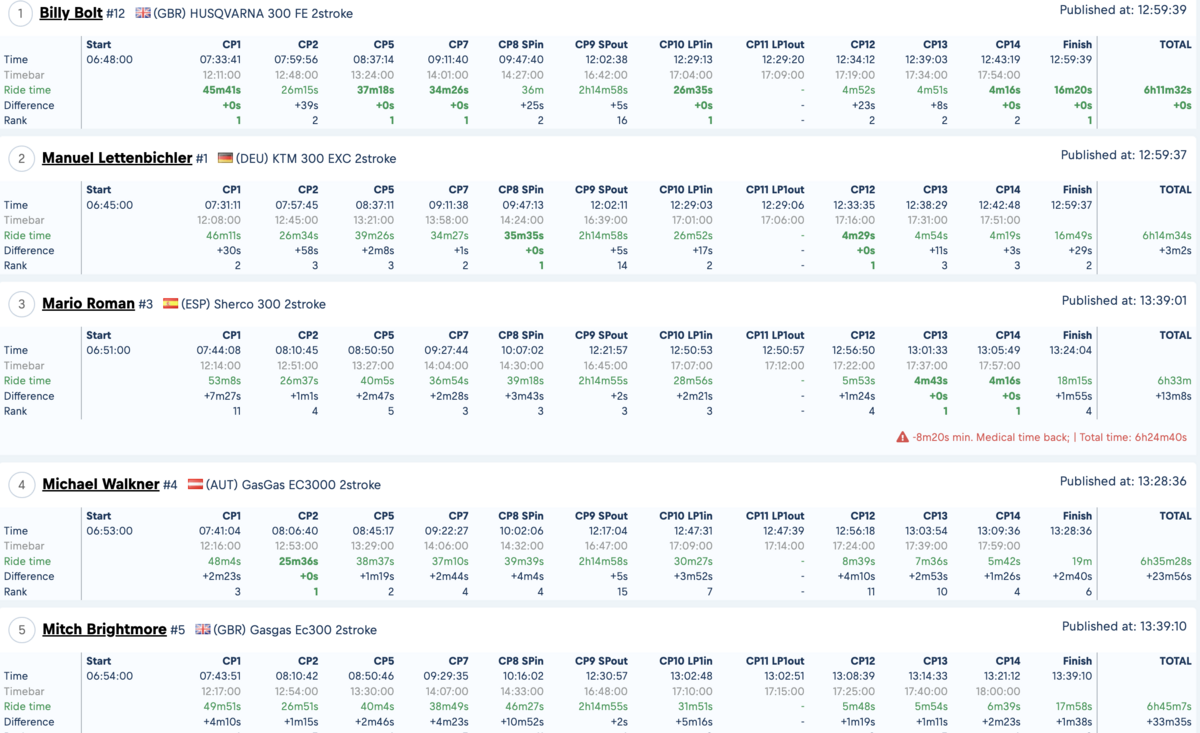Select Walkner's start time 06:53:00
Viewport: 1200px width, 733px height.
coord(109,531)
